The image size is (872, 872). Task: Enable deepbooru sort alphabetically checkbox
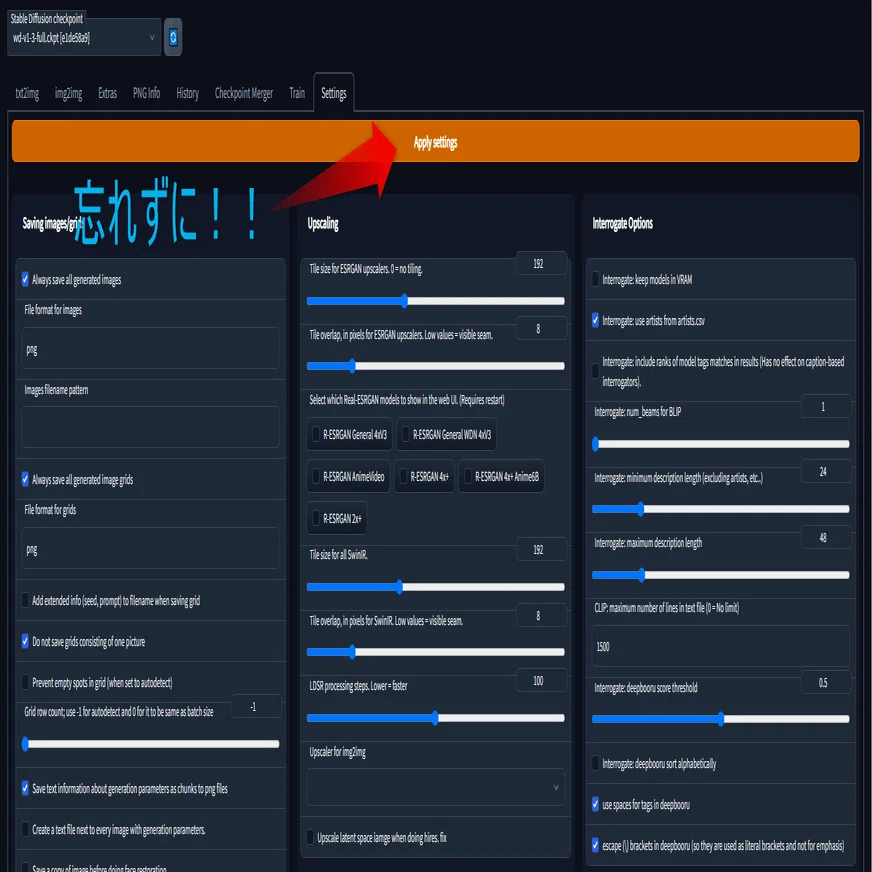coord(596,763)
